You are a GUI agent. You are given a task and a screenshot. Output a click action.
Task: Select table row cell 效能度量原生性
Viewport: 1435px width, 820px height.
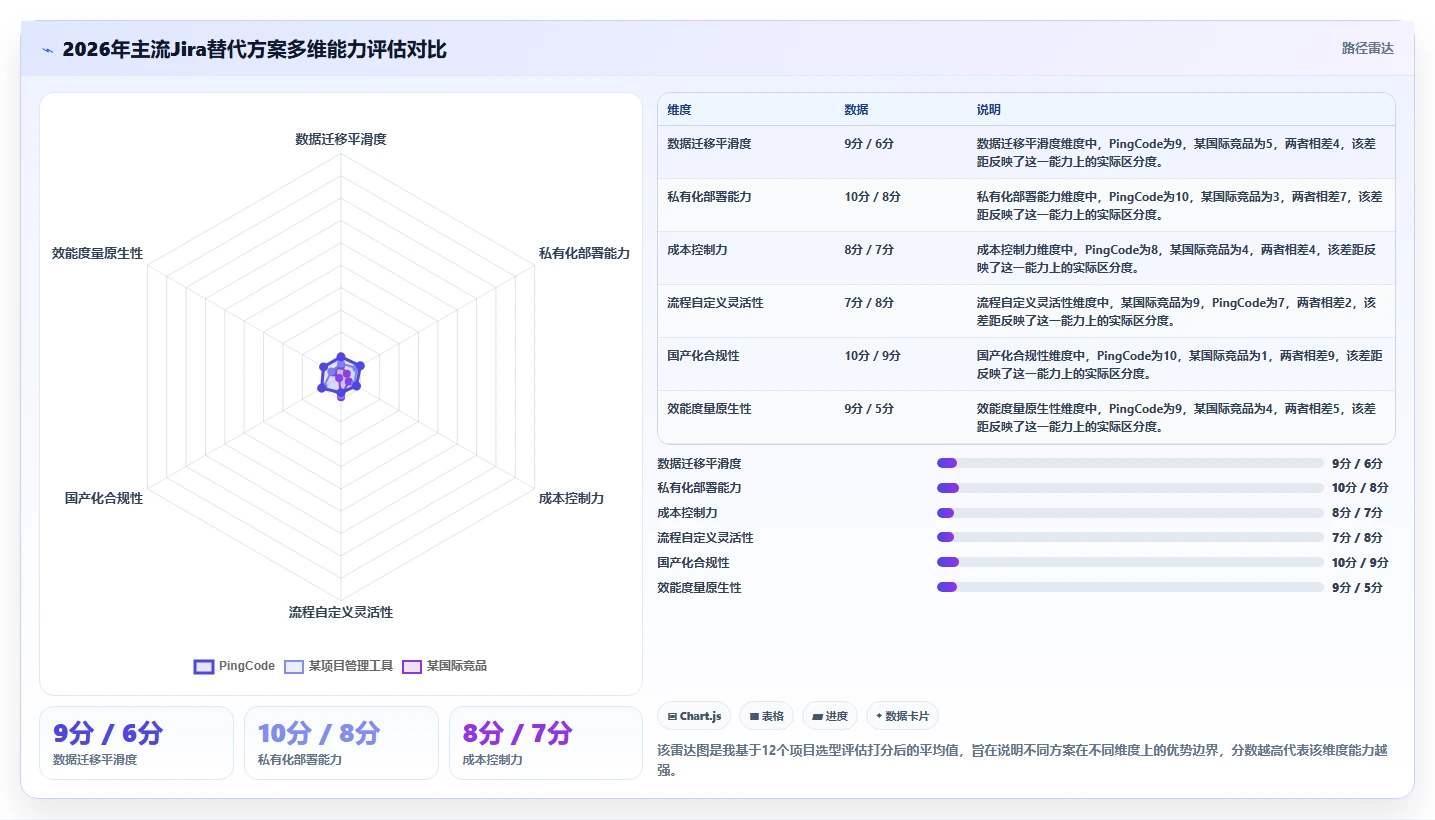[x=709, y=409]
